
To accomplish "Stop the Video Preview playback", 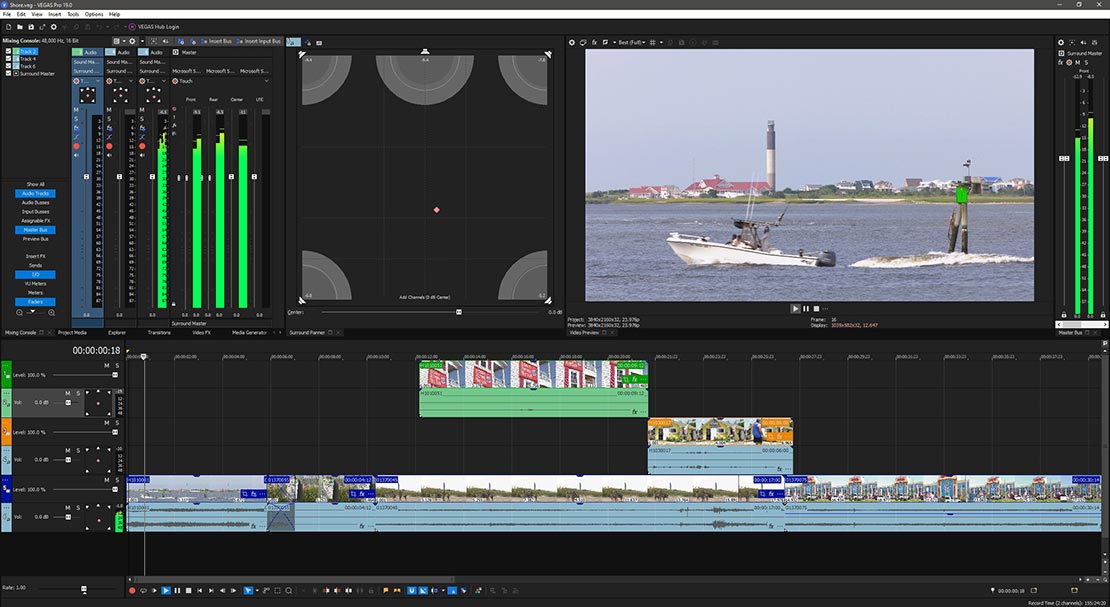I will [x=816, y=309].
